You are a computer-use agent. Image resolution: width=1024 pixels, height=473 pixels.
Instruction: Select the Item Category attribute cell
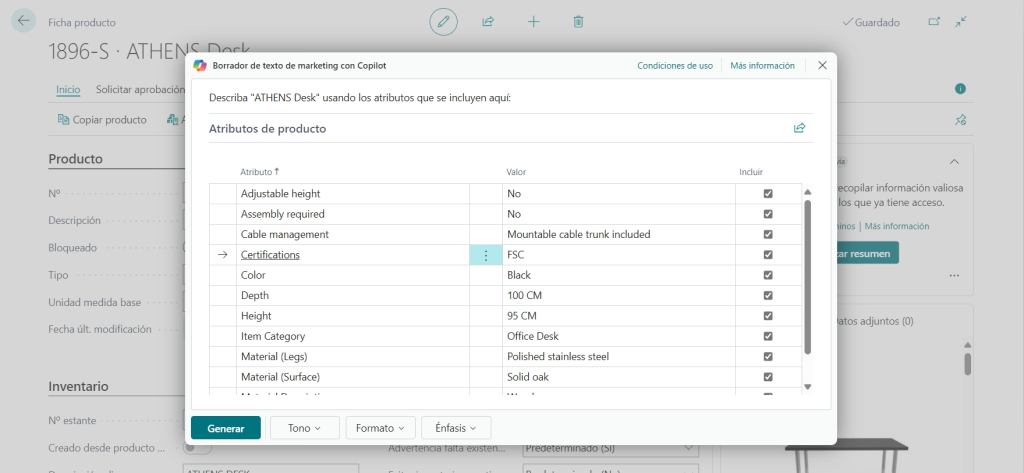point(353,336)
